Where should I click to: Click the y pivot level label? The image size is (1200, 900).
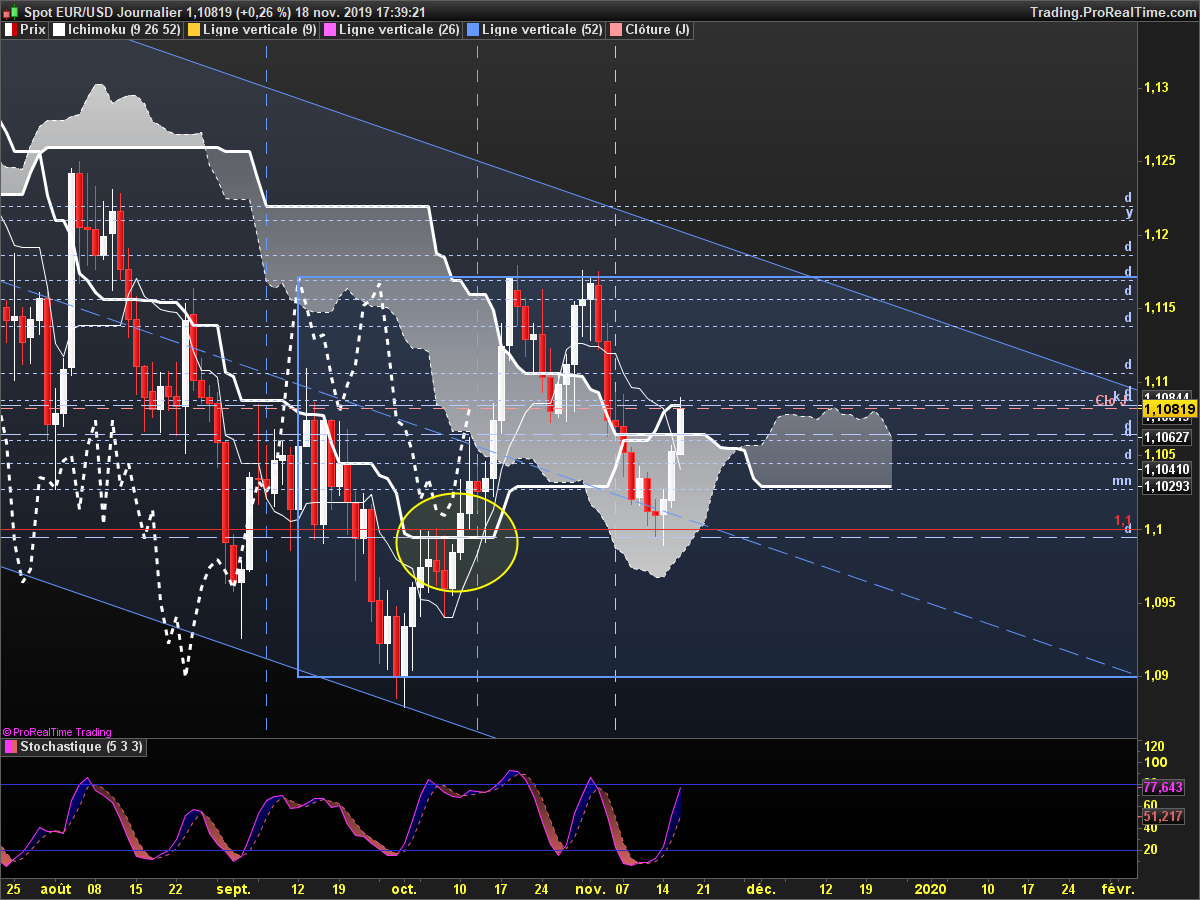pos(1128,212)
